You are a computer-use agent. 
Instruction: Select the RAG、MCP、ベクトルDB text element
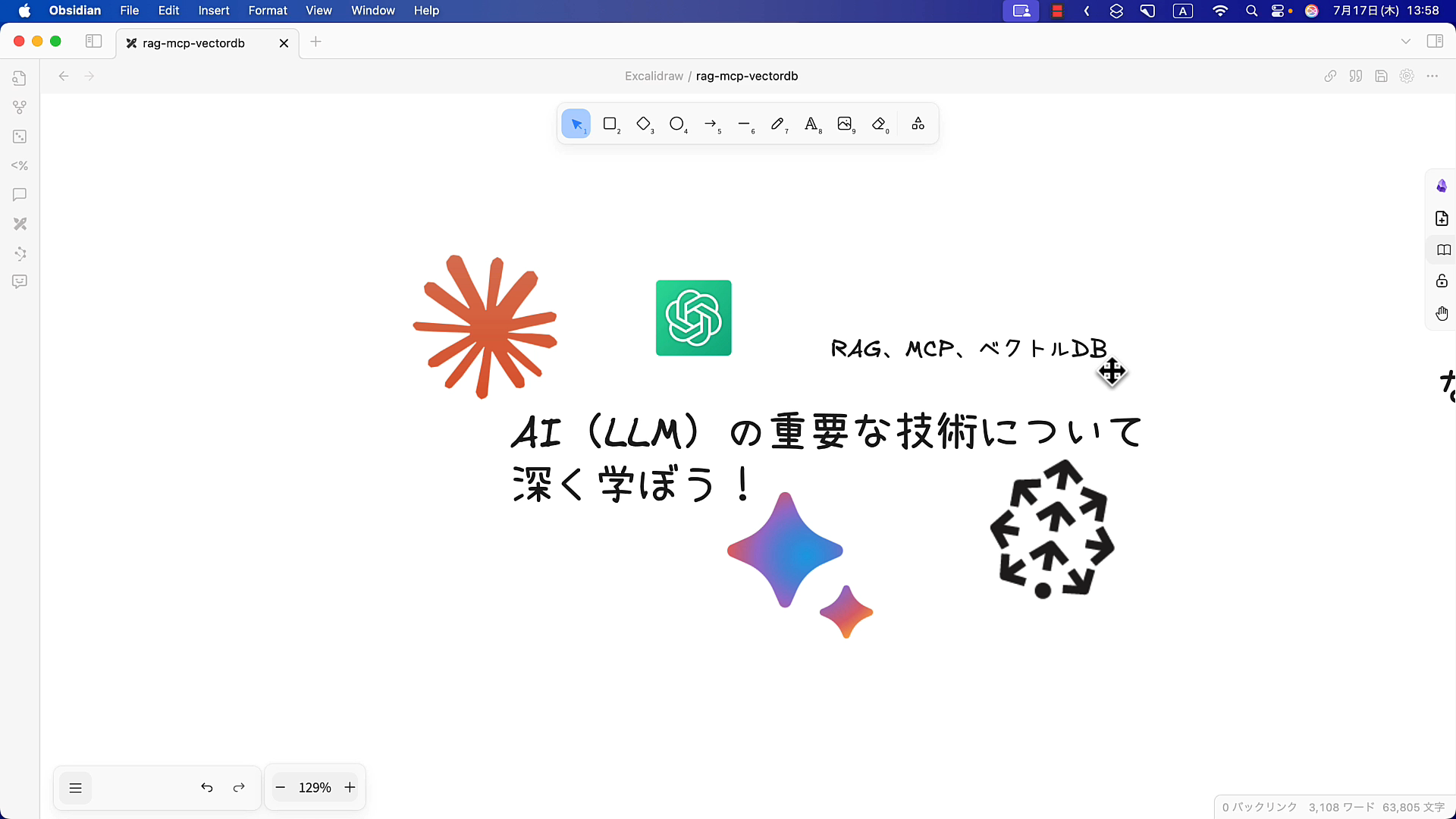tap(969, 349)
